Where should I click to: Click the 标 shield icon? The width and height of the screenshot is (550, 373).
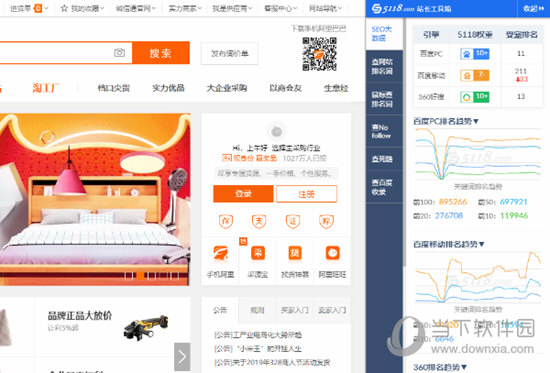[326, 221]
